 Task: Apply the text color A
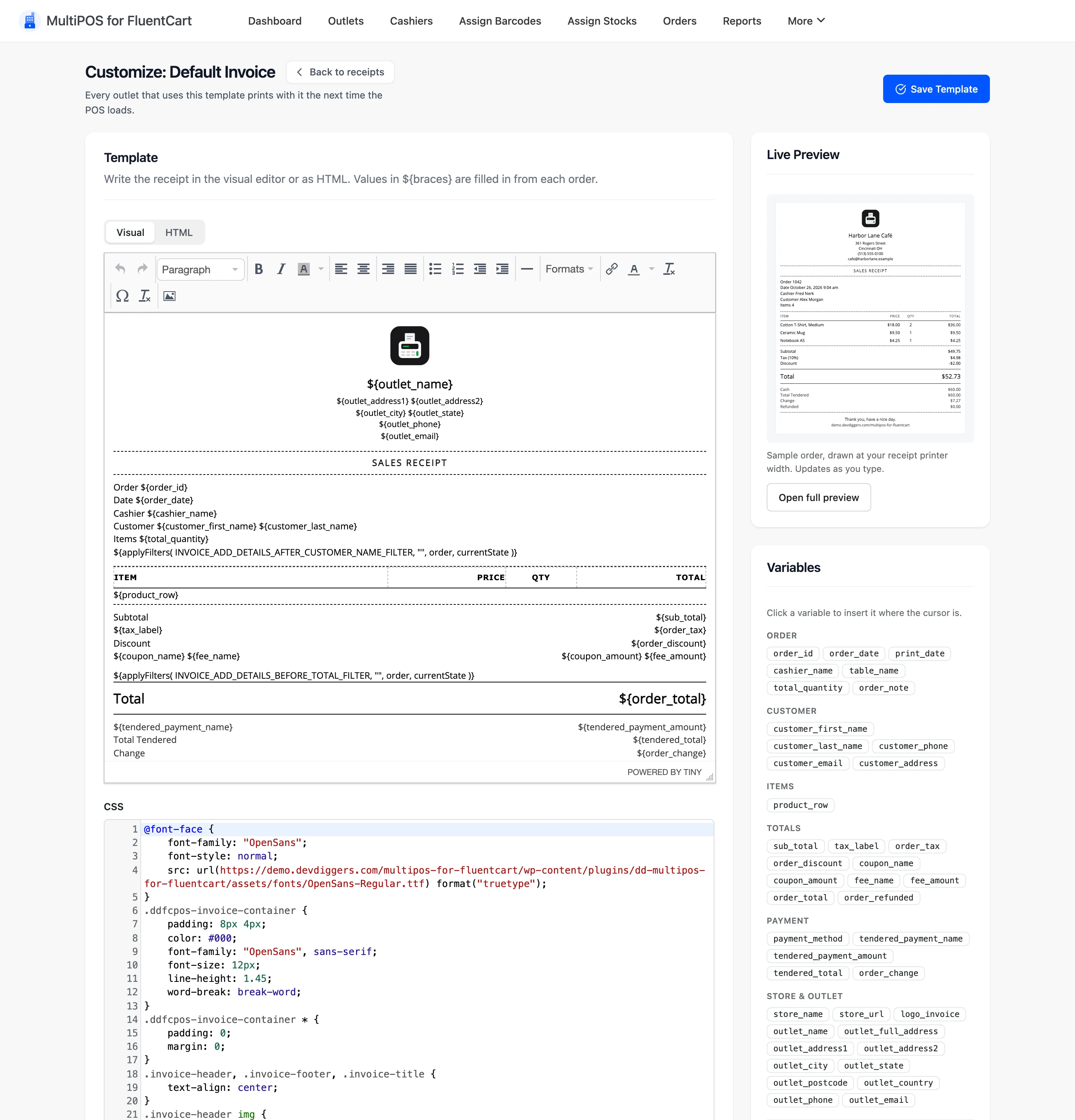[634, 269]
